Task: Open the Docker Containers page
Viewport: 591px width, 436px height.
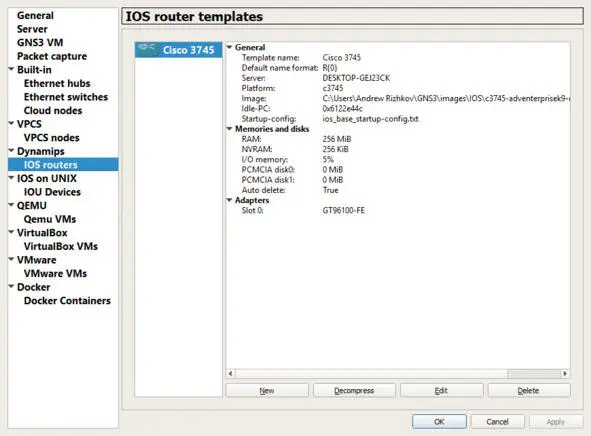Action: click(x=67, y=300)
